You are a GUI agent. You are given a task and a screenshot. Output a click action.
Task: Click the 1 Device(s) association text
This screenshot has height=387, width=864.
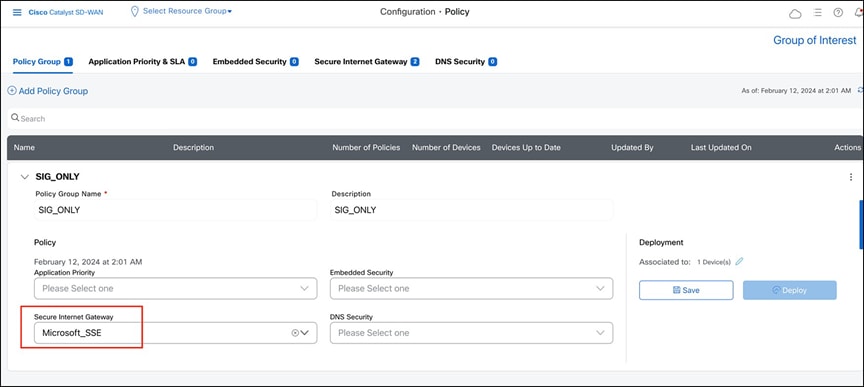tap(715, 262)
